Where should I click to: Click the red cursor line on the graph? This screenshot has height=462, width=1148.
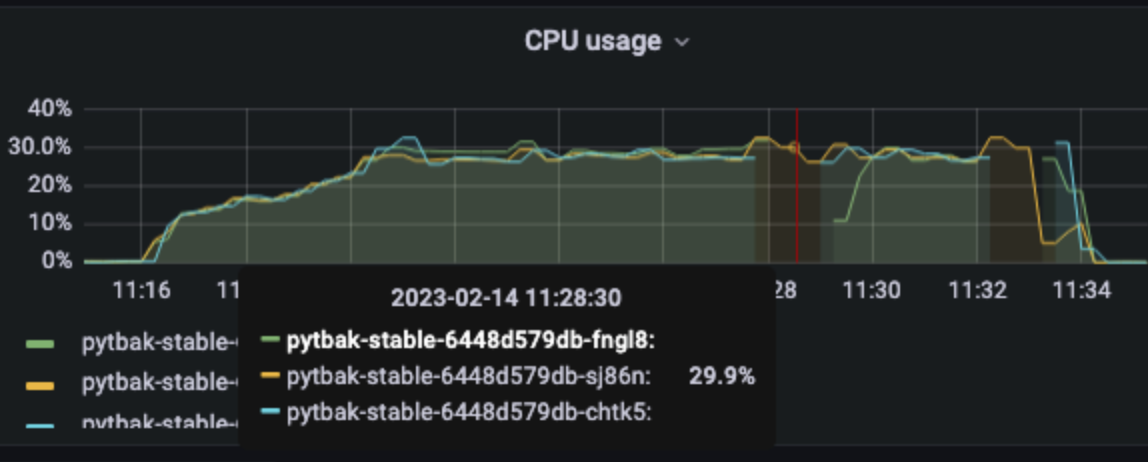pos(797,185)
